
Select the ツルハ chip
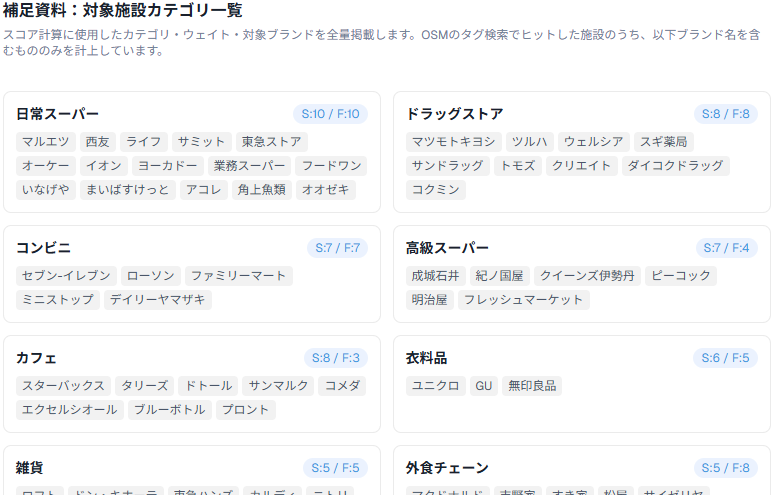click(x=530, y=142)
